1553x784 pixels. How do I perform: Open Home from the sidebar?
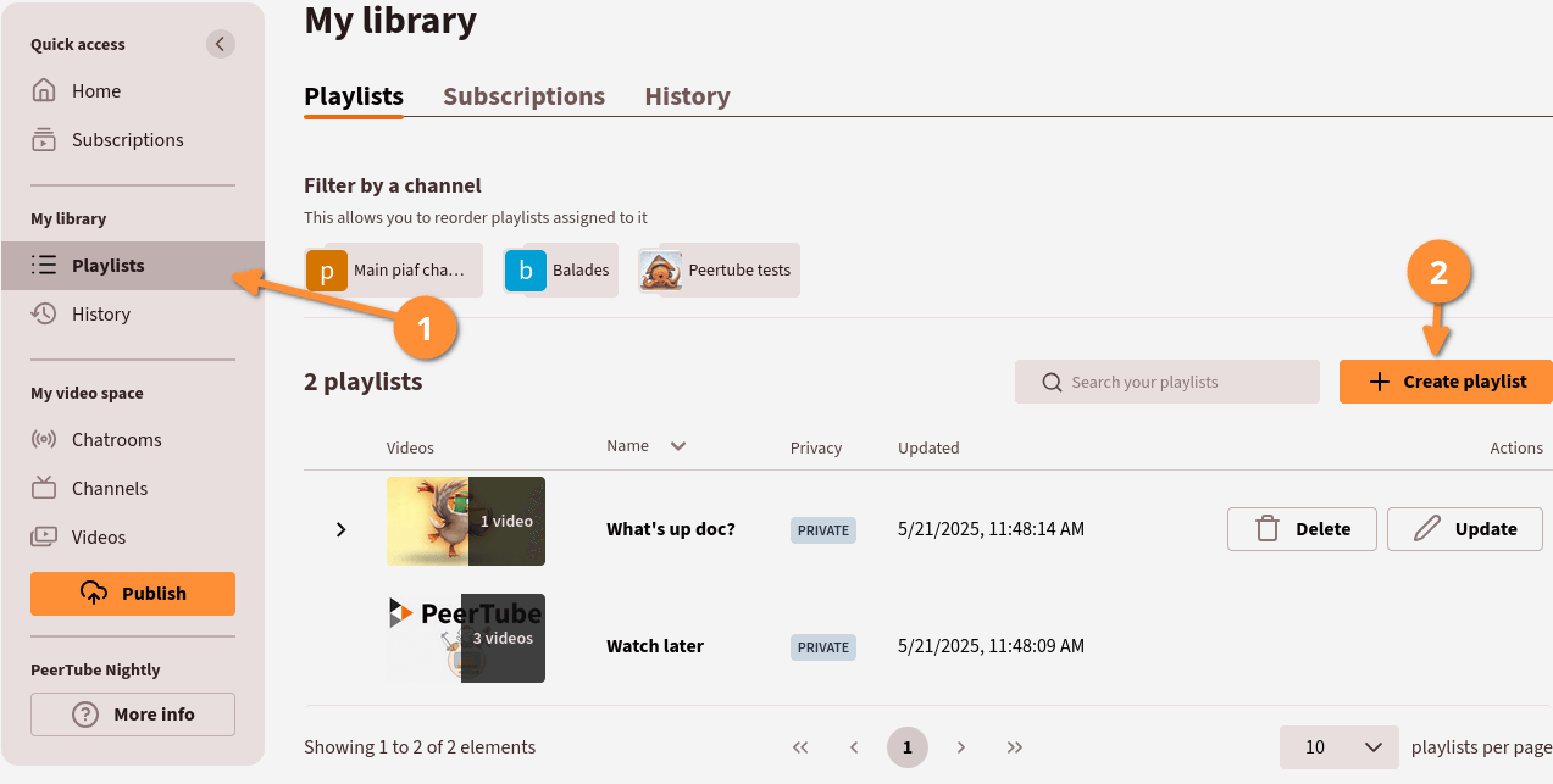[96, 91]
